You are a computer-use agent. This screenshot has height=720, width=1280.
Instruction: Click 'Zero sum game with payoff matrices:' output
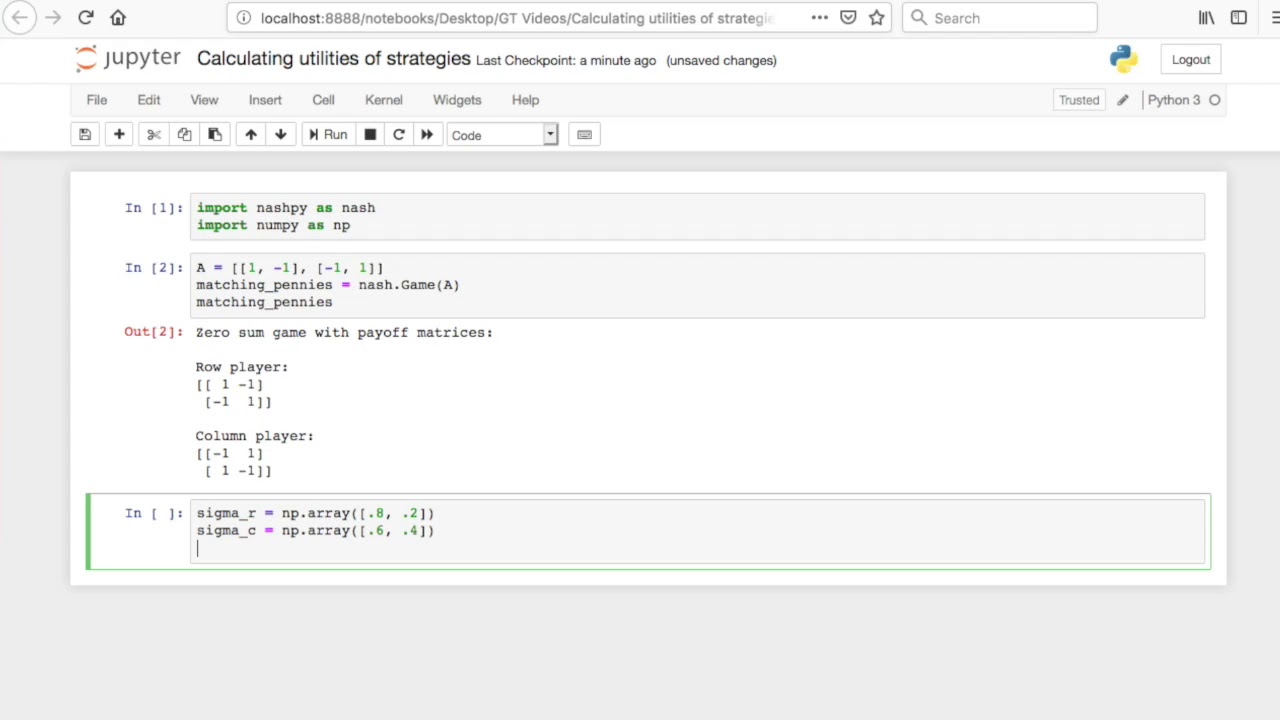pyautogui.click(x=344, y=332)
